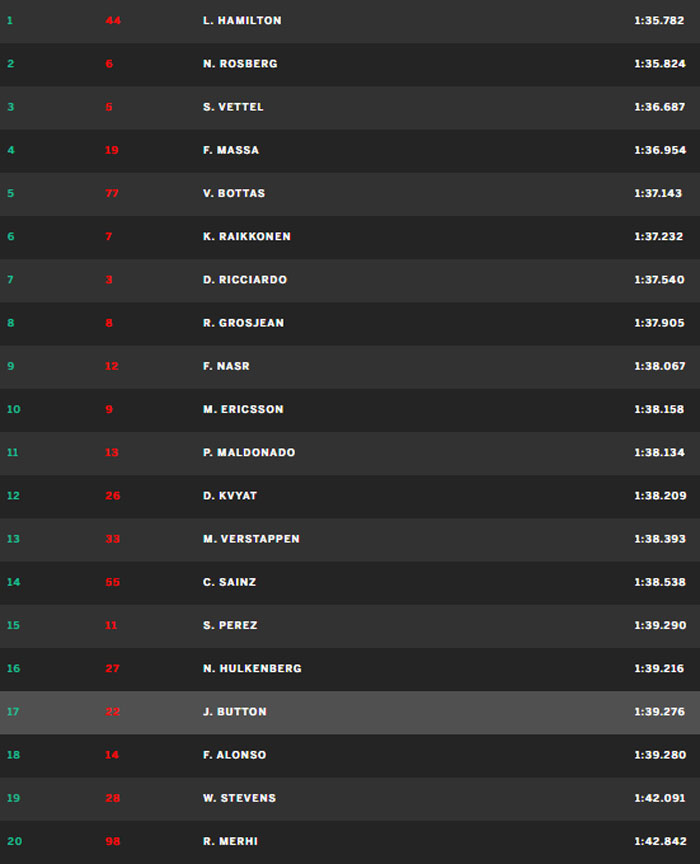The width and height of the screenshot is (700, 864).
Task: Open the N. HULKENBERG row
Action: coord(350,669)
